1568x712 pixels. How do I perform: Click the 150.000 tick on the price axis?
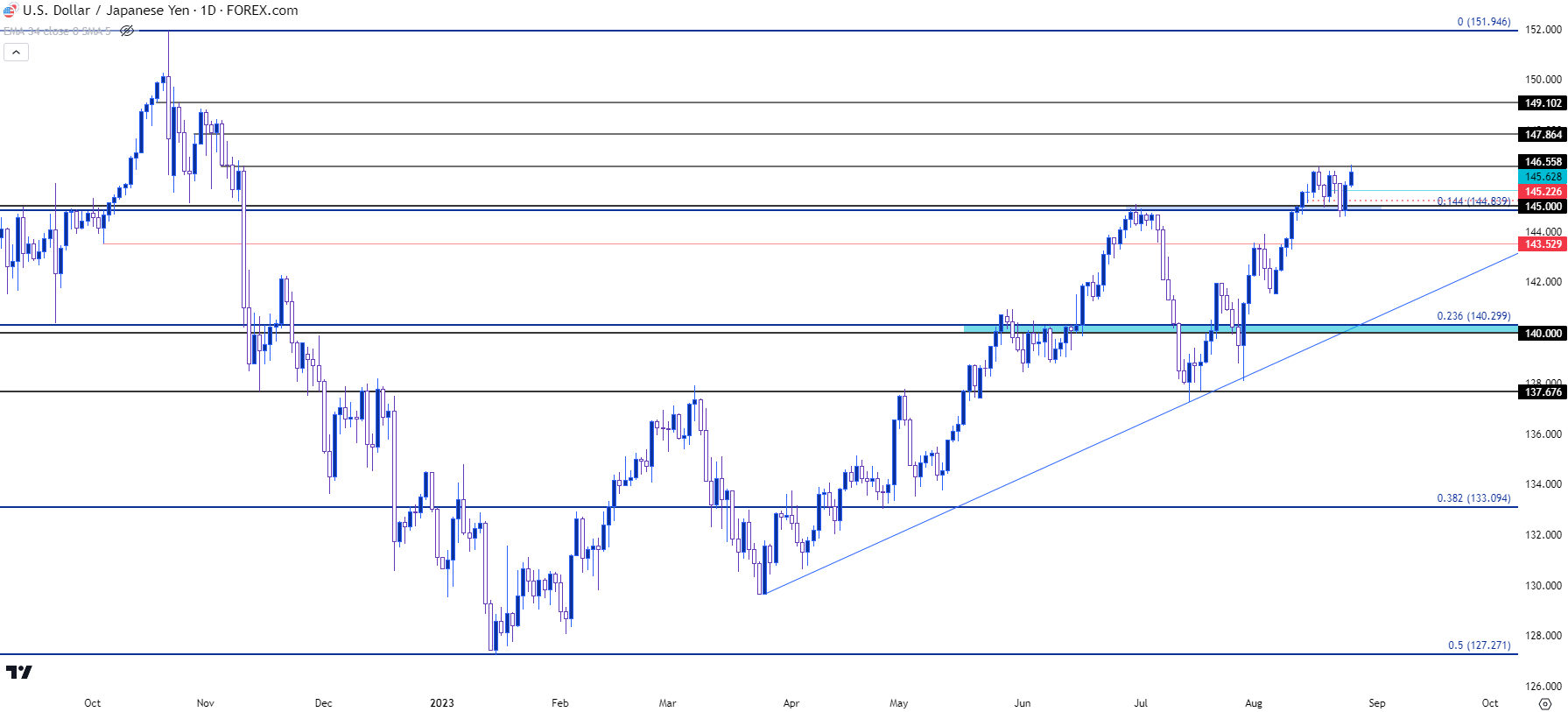(1543, 80)
